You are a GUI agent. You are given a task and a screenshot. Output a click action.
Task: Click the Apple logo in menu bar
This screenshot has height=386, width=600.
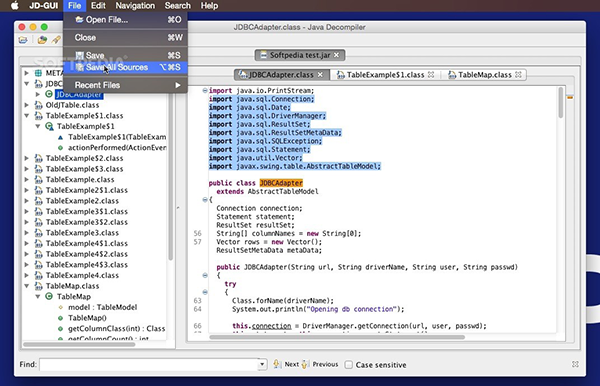(x=15, y=6)
